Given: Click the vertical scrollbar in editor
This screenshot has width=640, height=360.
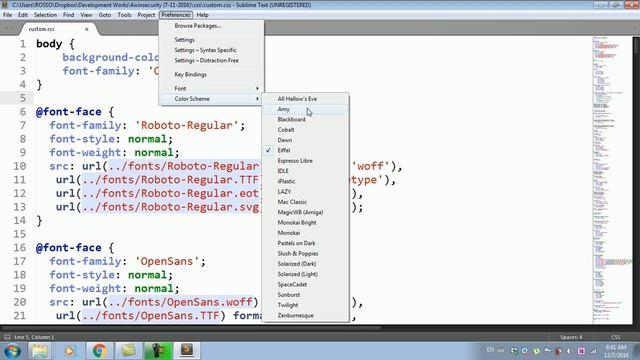Looking at the screenshot, I should pos(636,45).
